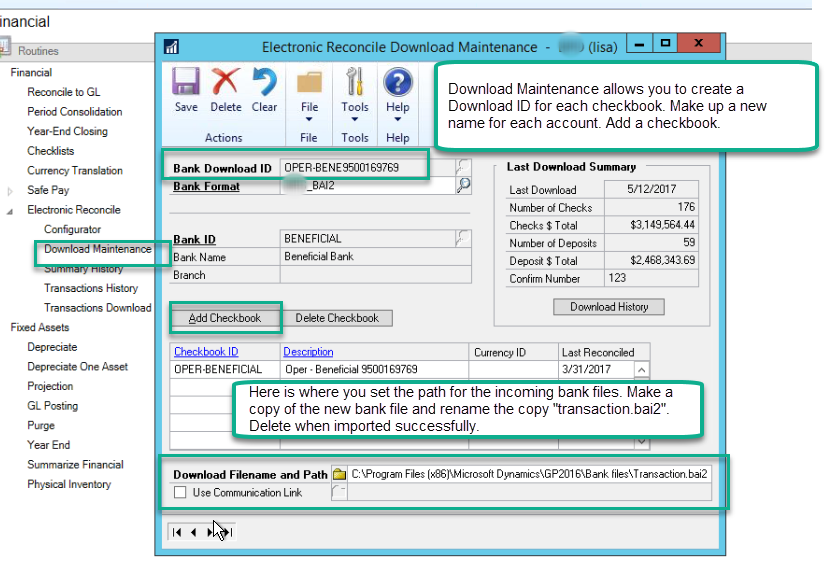Open the Tools dropdown arrow
This screenshot has height=570, width=828.
pyautogui.click(x=355, y=119)
